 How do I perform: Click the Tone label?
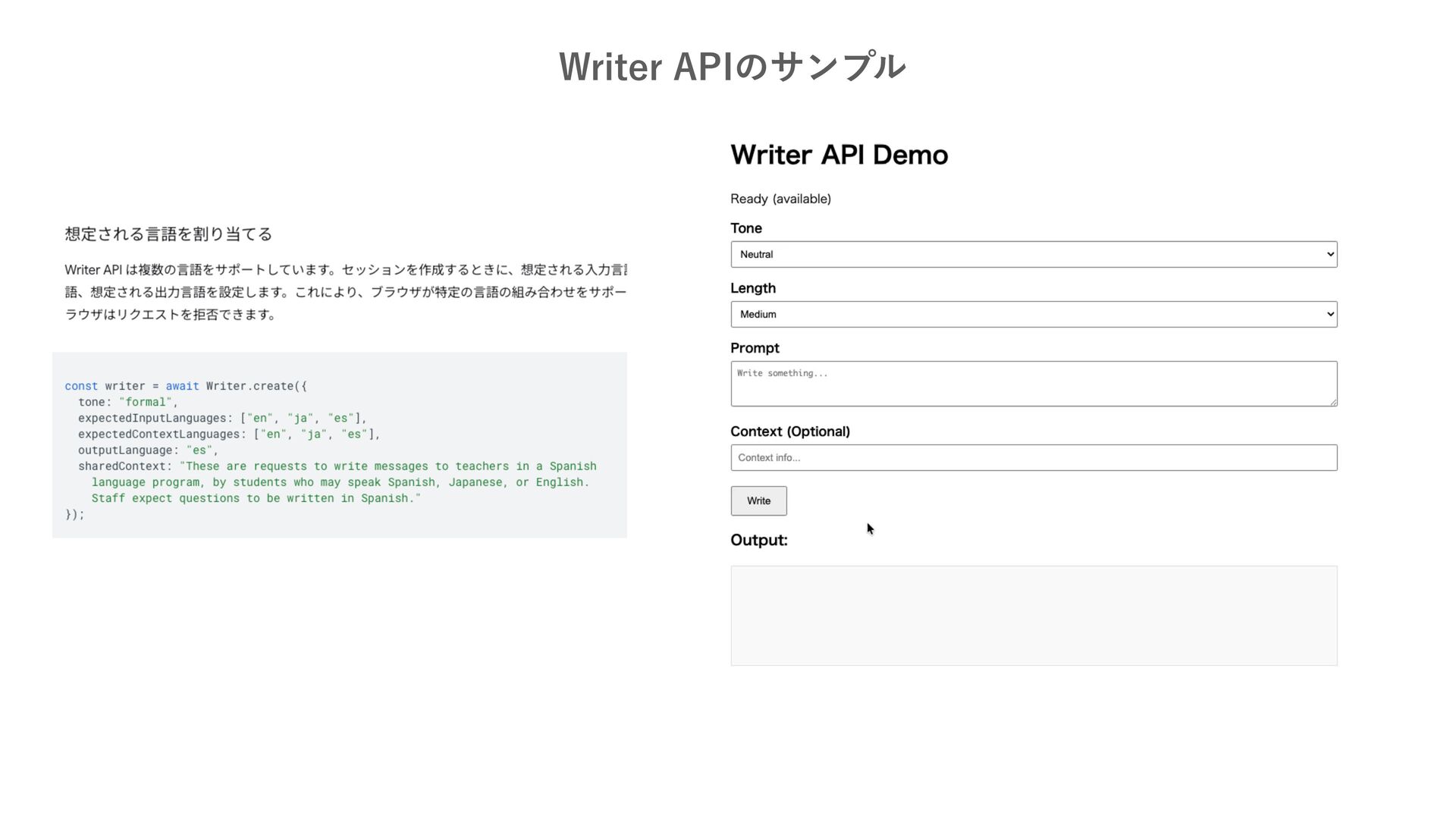click(x=746, y=228)
